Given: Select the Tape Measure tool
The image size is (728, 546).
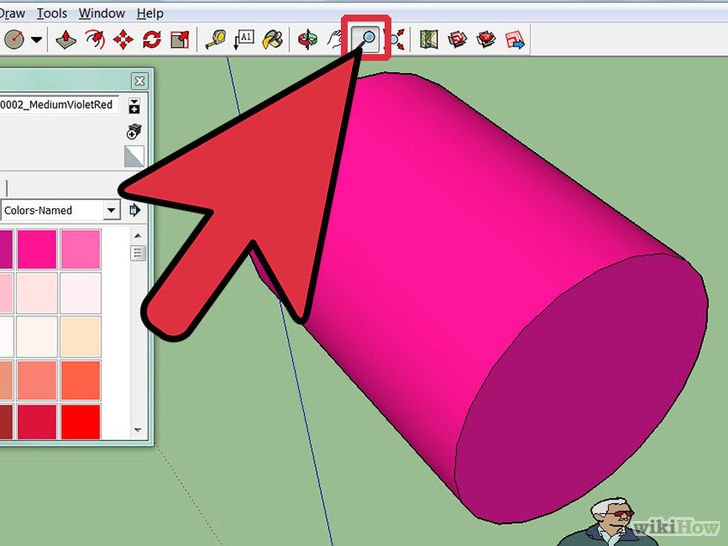Looking at the screenshot, I should pyautogui.click(x=216, y=40).
